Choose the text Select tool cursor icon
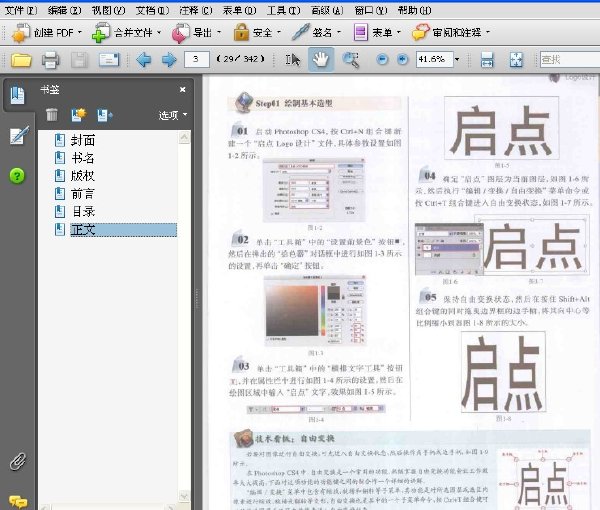This screenshot has height=510, width=600. [x=292, y=60]
